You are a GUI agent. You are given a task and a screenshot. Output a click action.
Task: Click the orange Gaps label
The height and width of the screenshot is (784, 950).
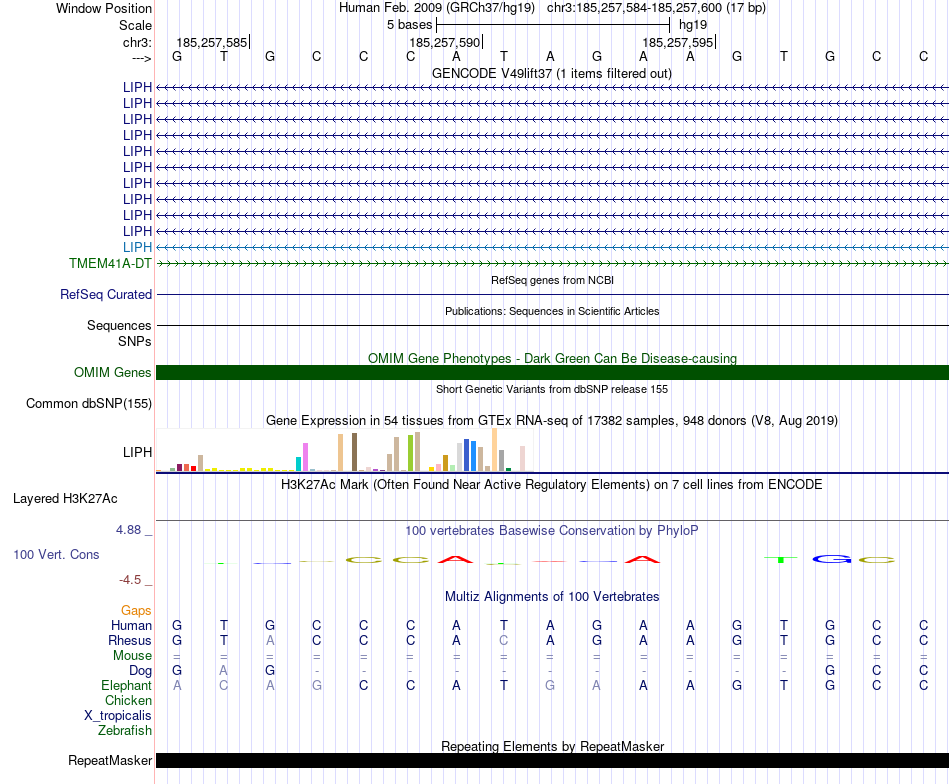136,610
